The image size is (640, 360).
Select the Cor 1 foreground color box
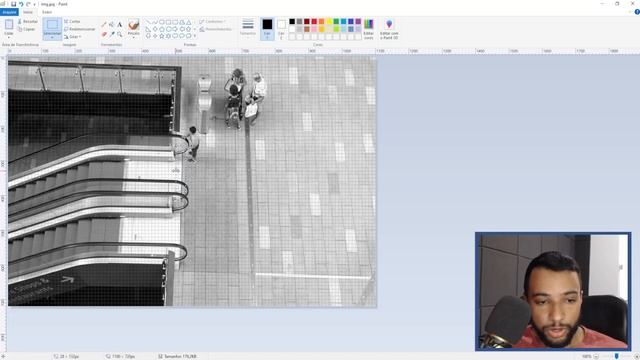tap(267, 29)
